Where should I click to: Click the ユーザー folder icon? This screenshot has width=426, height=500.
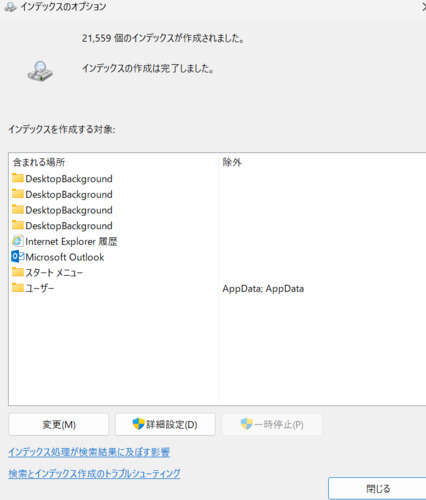click(x=18, y=287)
